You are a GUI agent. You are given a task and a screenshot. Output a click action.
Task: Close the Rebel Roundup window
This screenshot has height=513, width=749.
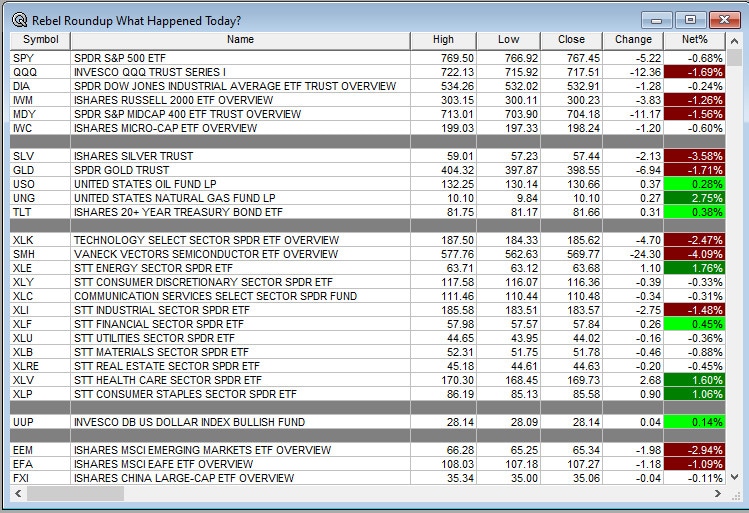(725, 20)
